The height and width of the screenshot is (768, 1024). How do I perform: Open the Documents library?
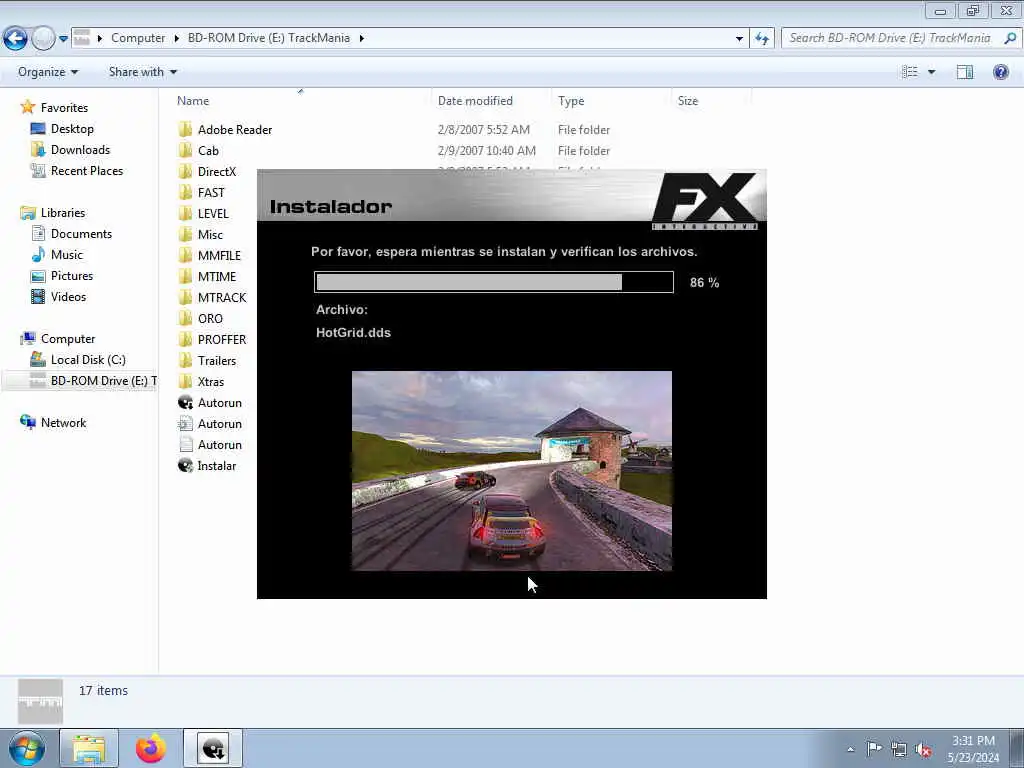[81, 234]
